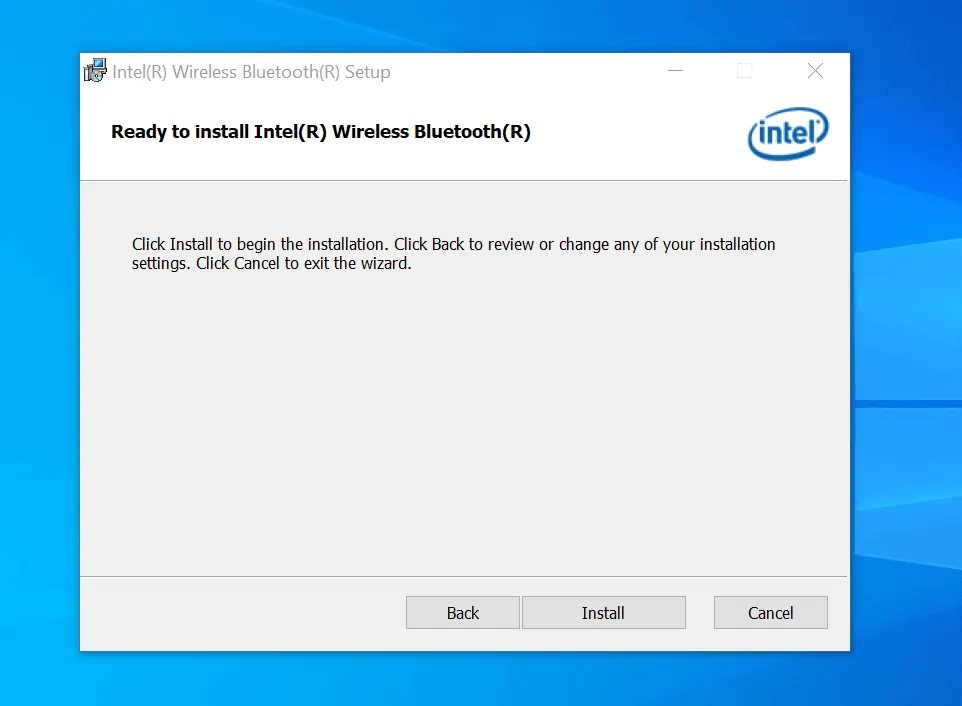This screenshot has height=706, width=962.
Task: Close the Setup wizard window
Action: pyautogui.click(x=815, y=72)
